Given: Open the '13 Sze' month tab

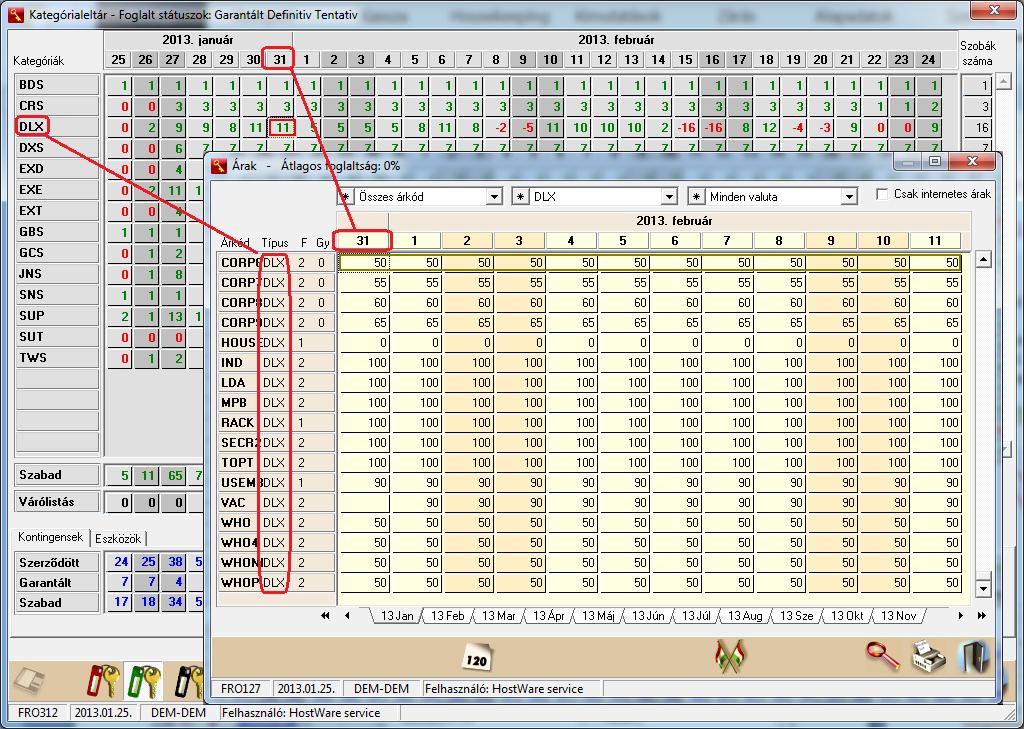Looking at the screenshot, I should pos(796,615).
